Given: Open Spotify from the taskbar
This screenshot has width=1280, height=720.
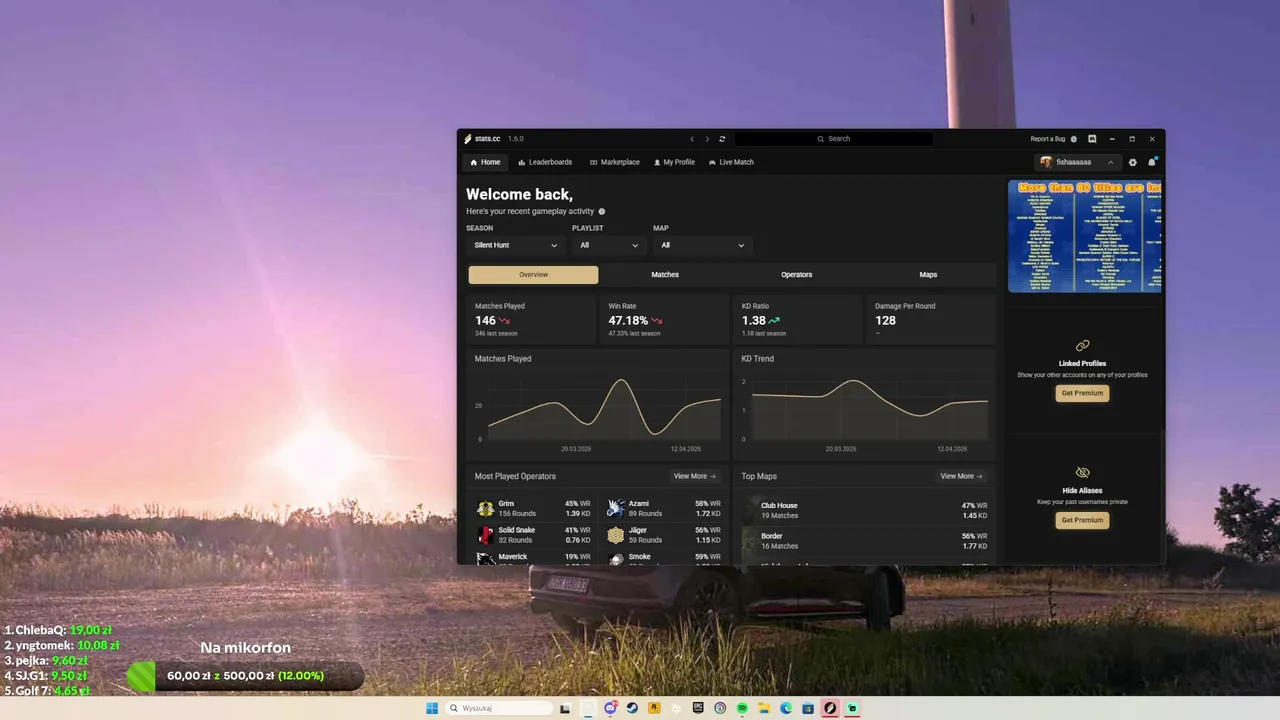Looking at the screenshot, I should pyautogui.click(x=742, y=708).
